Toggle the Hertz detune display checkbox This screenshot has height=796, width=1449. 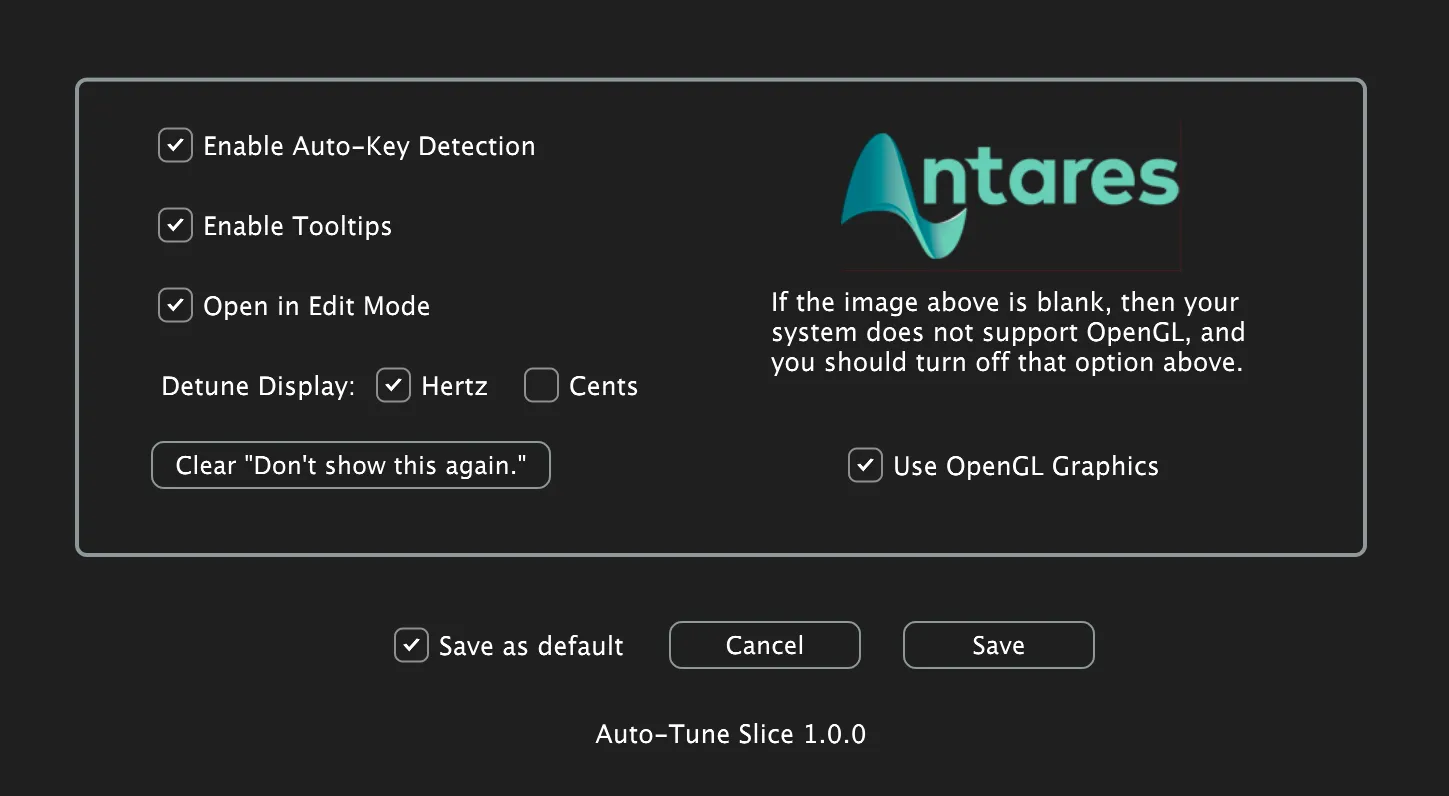click(x=393, y=385)
